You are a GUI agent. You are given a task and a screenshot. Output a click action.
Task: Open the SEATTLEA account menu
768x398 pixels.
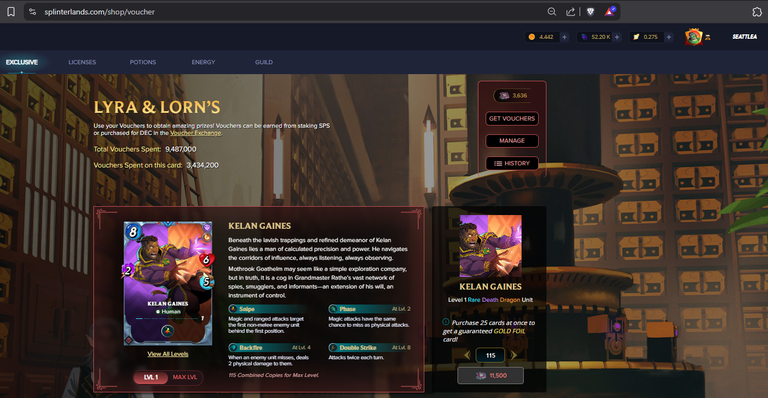(744, 37)
